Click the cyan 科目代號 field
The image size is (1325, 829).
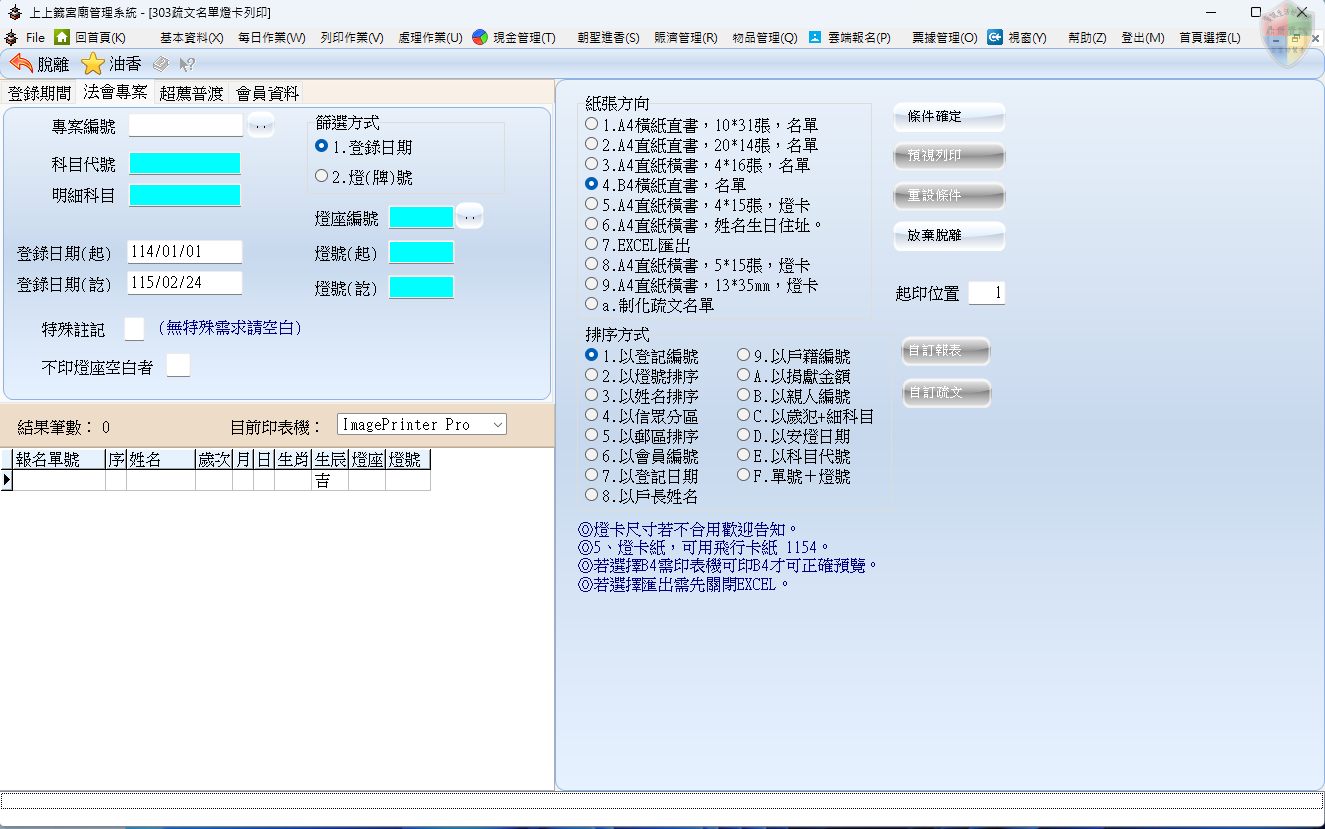[185, 164]
